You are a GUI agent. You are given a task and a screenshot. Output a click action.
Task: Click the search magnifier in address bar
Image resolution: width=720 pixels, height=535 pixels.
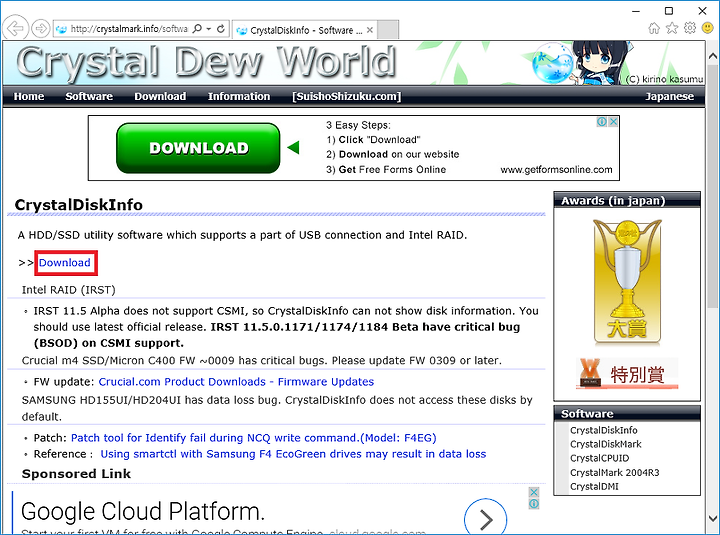(197, 29)
